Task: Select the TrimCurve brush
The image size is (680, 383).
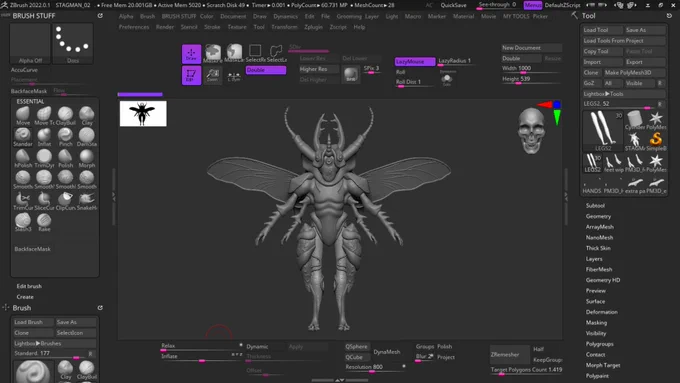Action: click(x=23, y=200)
